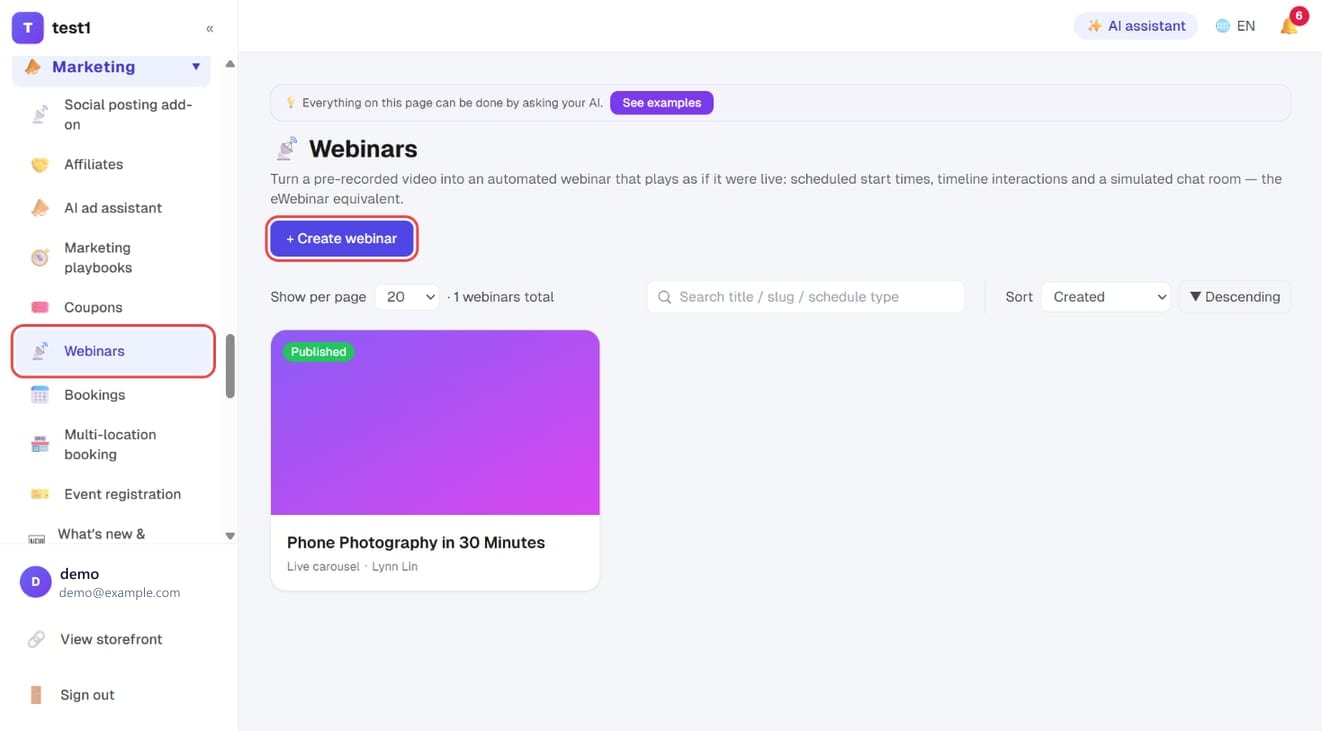
Task: Collapse the sidebar with the double-chevron icon
Action: click(210, 29)
